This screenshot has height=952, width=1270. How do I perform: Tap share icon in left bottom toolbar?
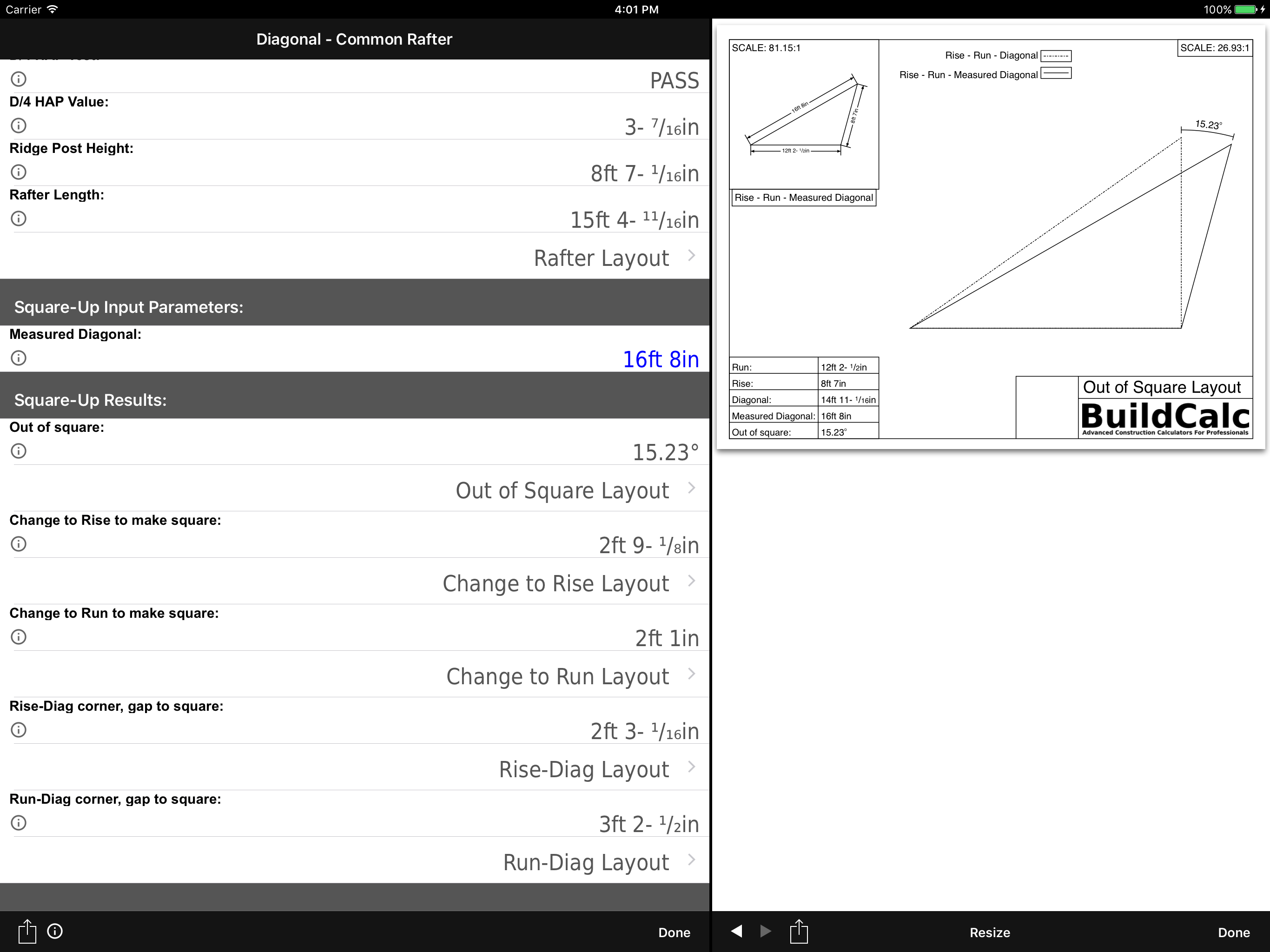point(27,931)
